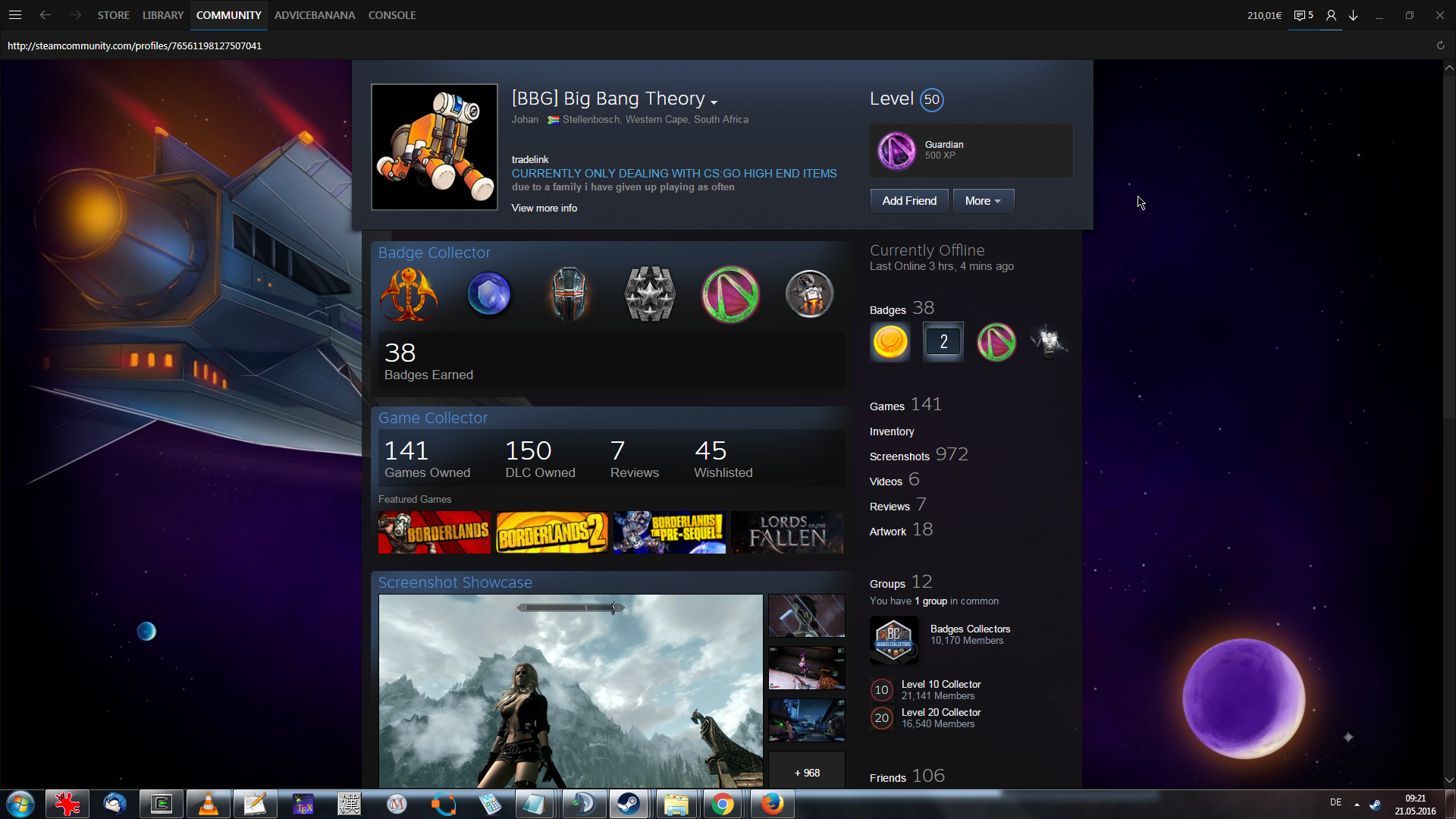Open the Guardian badge icon

896,150
